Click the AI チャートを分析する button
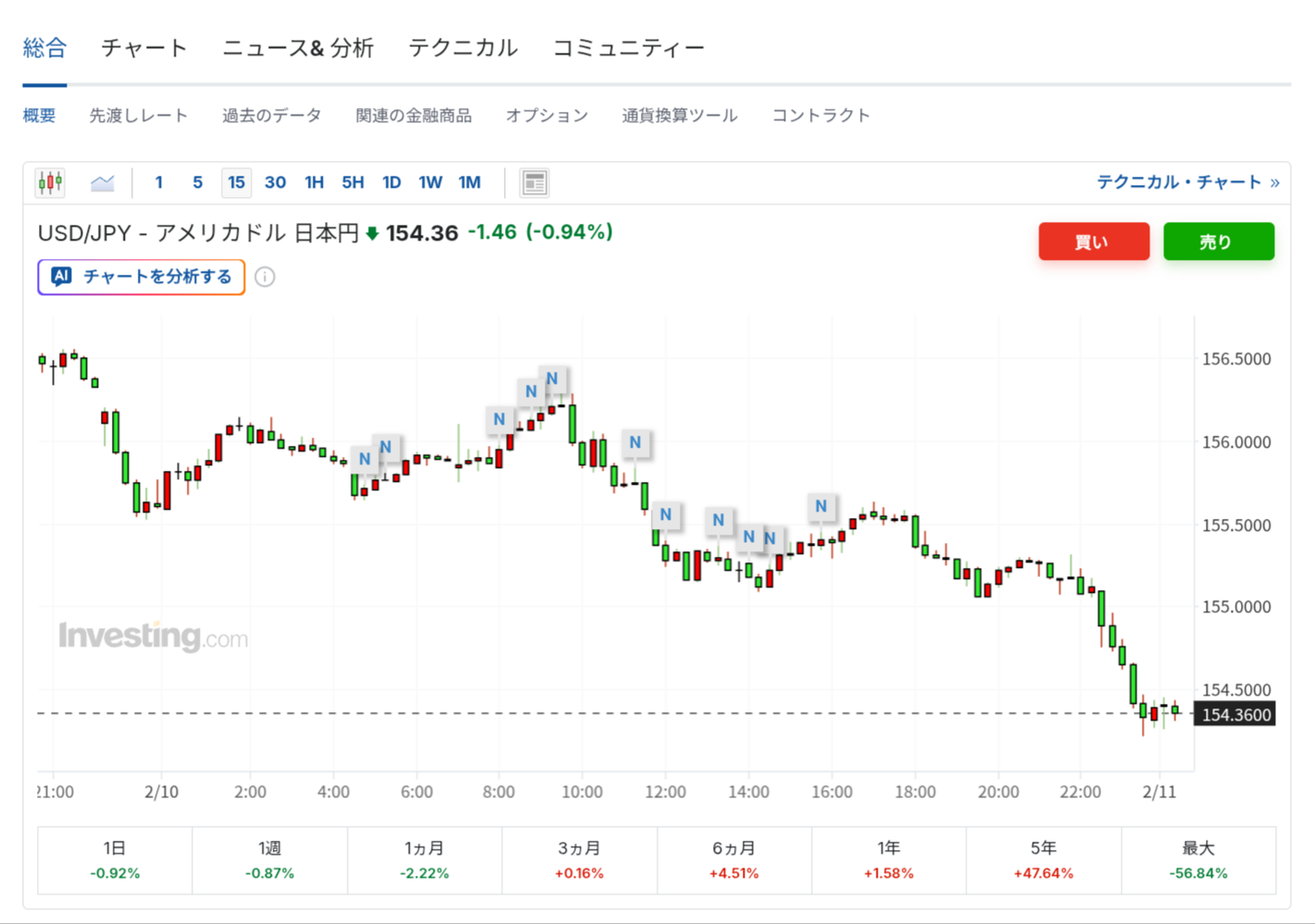This screenshot has width=1315, height=924. click(x=141, y=277)
